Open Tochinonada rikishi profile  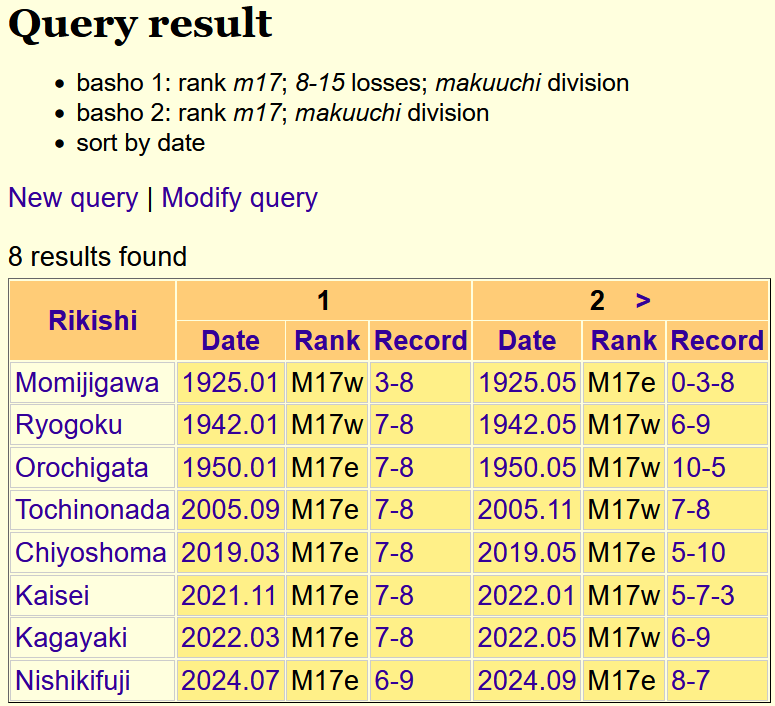tap(92, 510)
